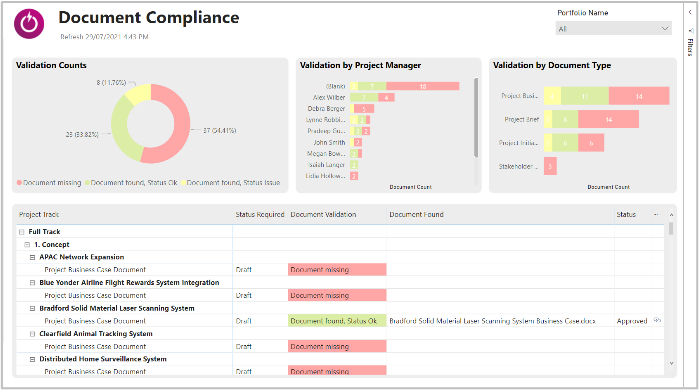The image size is (699, 390).
Task: Select the green 2 bar for Isaiah Langer
Action: click(354, 165)
